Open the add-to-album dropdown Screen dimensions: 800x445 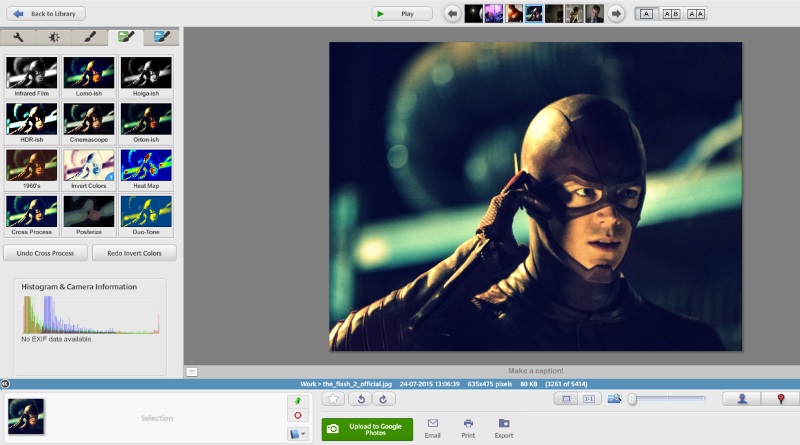[x=297, y=434]
